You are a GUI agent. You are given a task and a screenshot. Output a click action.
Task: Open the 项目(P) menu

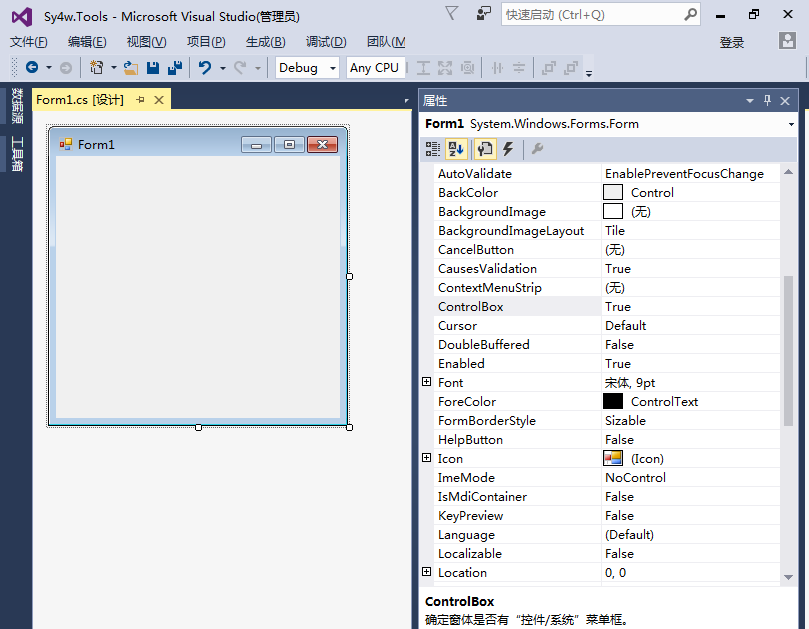coord(206,42)
